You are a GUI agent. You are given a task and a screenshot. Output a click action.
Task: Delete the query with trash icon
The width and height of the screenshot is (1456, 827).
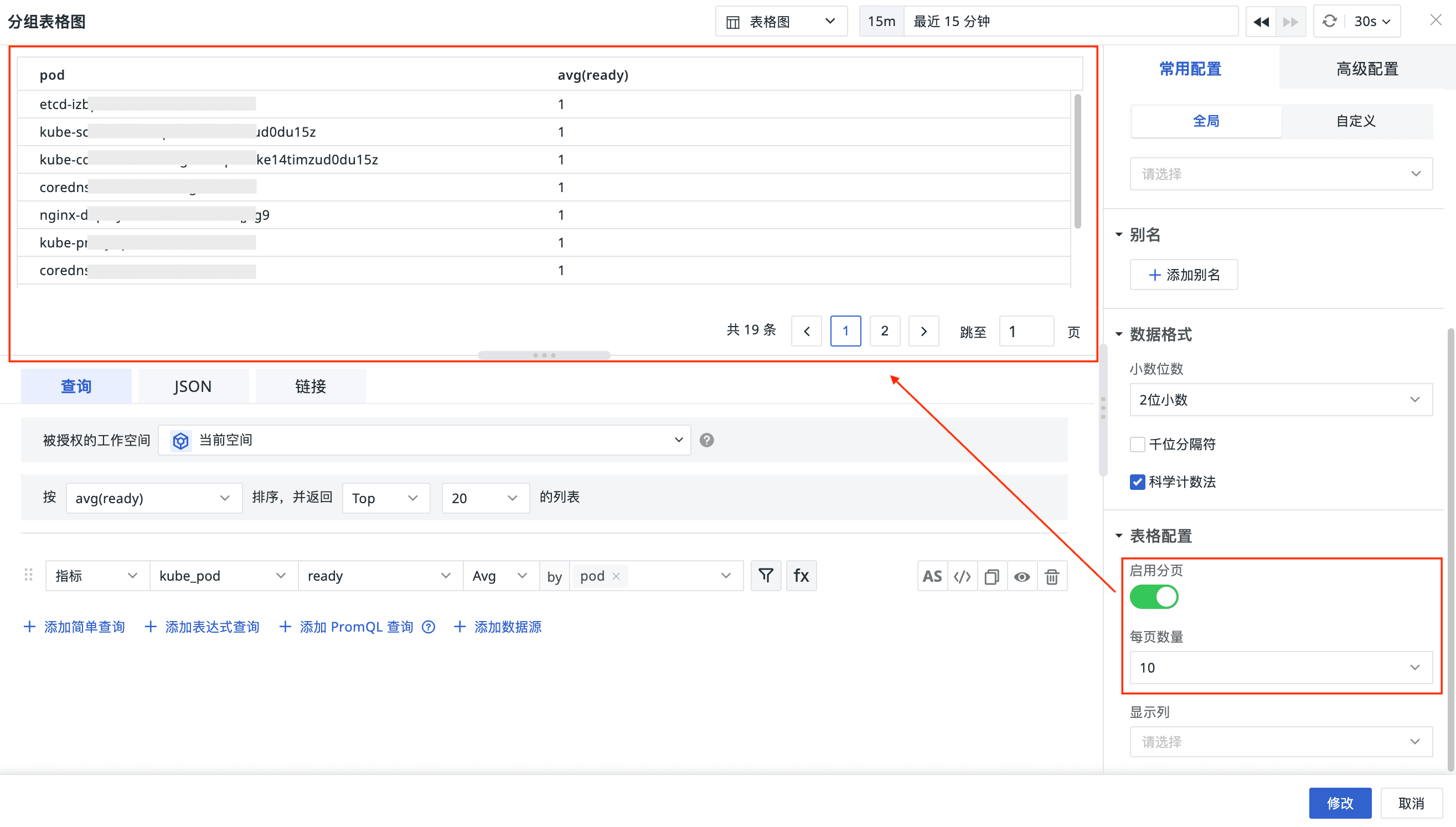click(1051, 576)
